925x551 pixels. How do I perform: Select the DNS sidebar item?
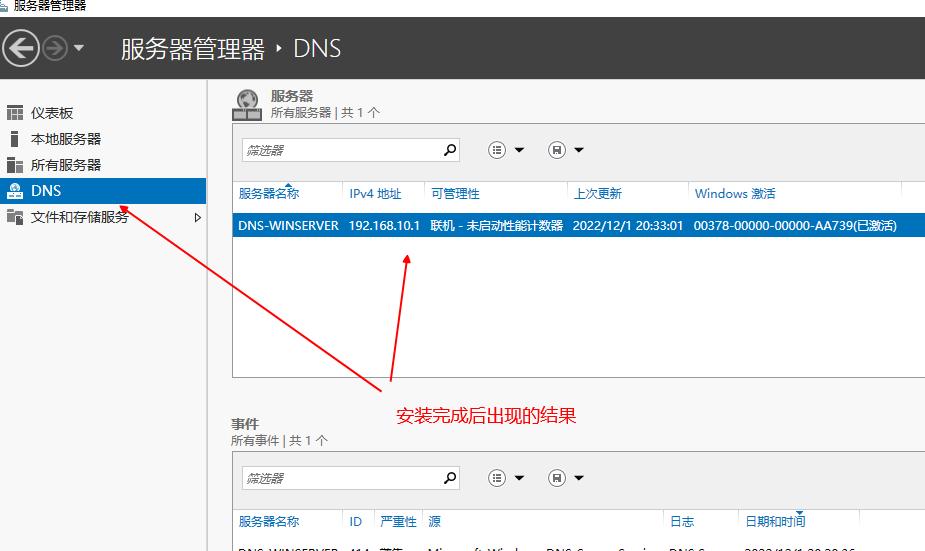(x=103, y=191)
